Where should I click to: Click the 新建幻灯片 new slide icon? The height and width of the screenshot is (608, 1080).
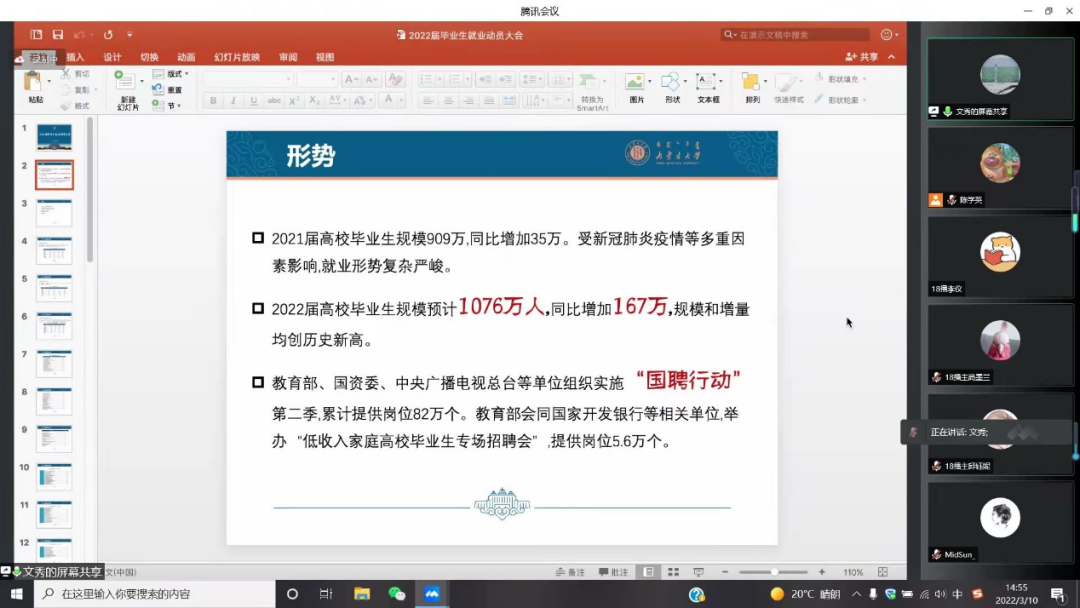[x=127, y=89]
